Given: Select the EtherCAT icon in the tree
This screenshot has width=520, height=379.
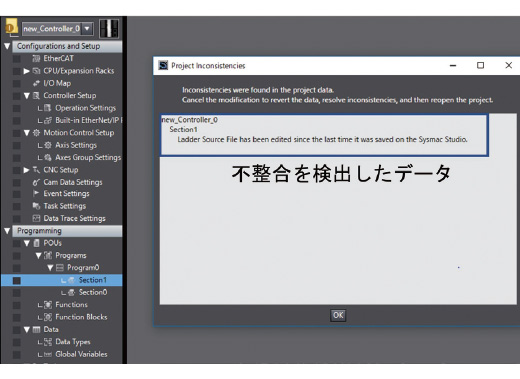Looking at the screenshot, I should (36, 59).
